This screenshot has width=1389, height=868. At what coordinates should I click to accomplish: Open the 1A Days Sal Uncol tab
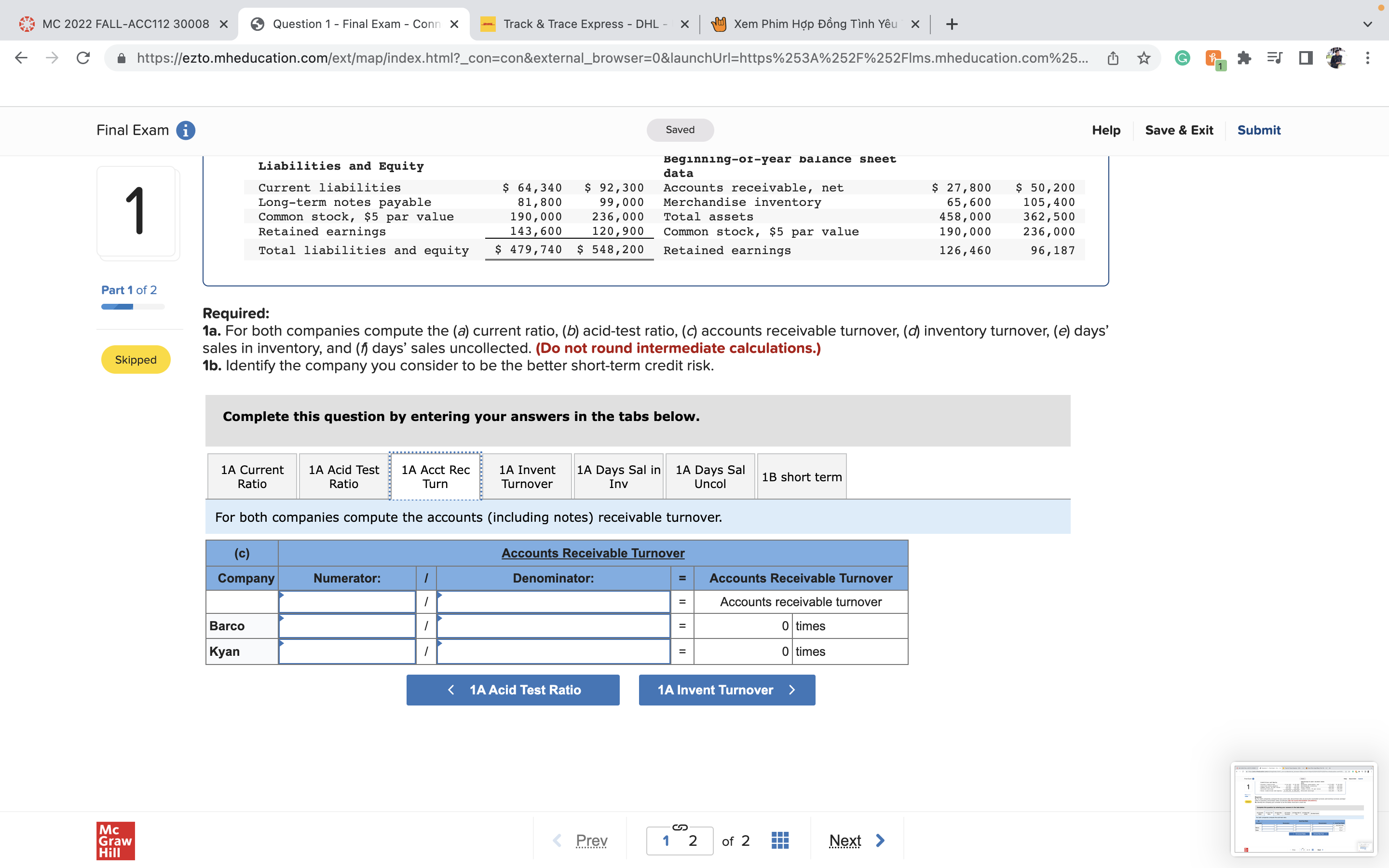pyautogui.click(x=710, y=476)
